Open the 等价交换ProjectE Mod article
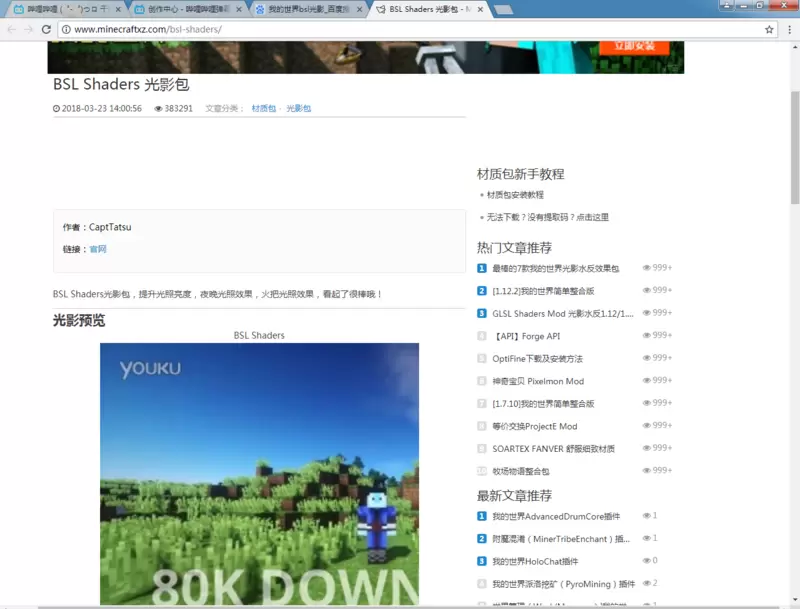800x609 pixels. click(535, 426)
